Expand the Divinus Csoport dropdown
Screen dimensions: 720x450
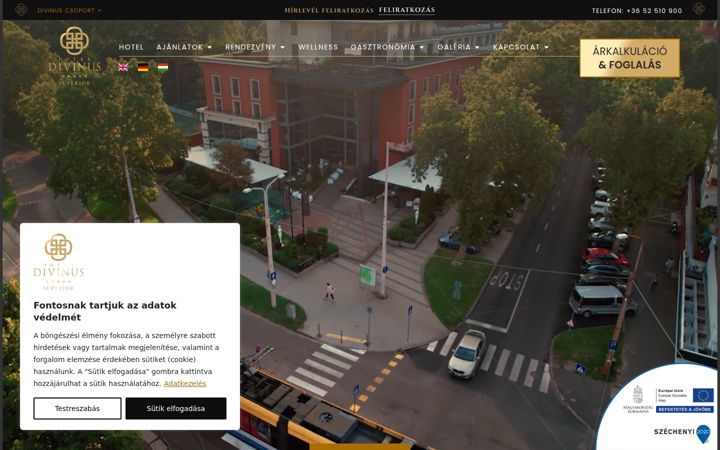coord(69,10)
